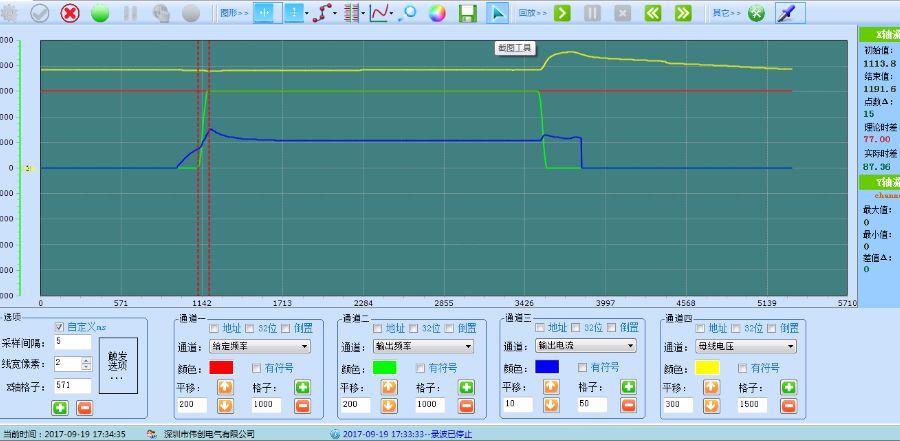Open the 图形>> toolbar menu
This screenshot has height=441, width=900.
point(234,13)
